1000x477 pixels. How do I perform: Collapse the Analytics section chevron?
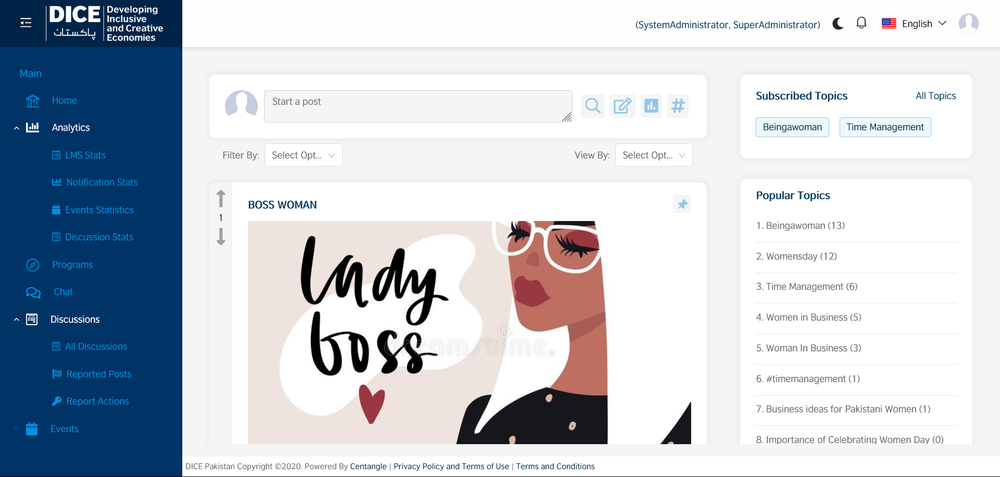[x=16, y=128]
